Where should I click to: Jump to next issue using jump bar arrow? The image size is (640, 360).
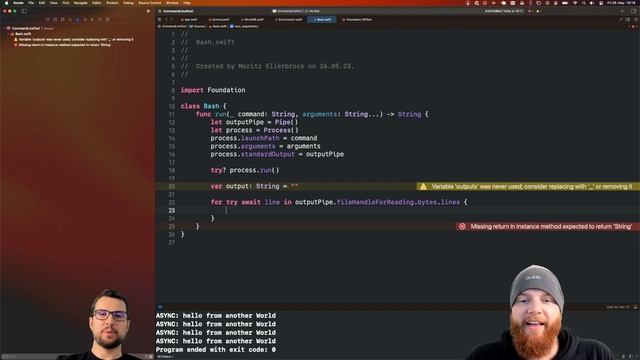click(x=636, y=27)
